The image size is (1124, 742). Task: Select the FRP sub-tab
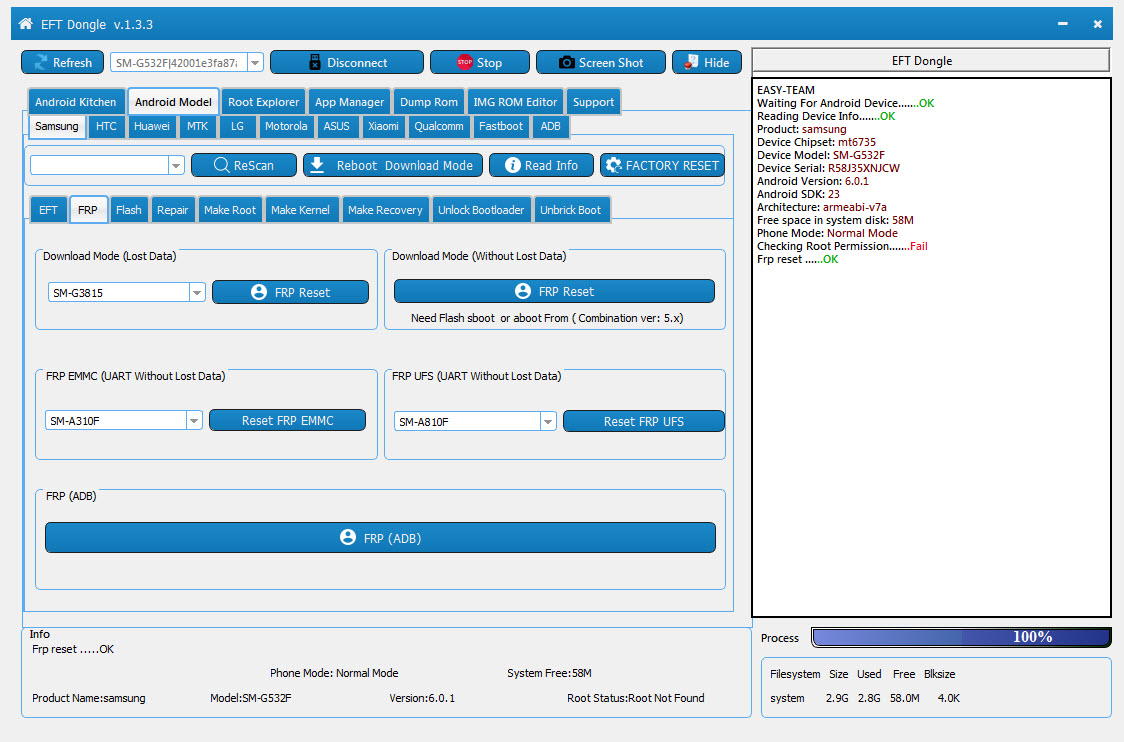[x=87, y=210]
